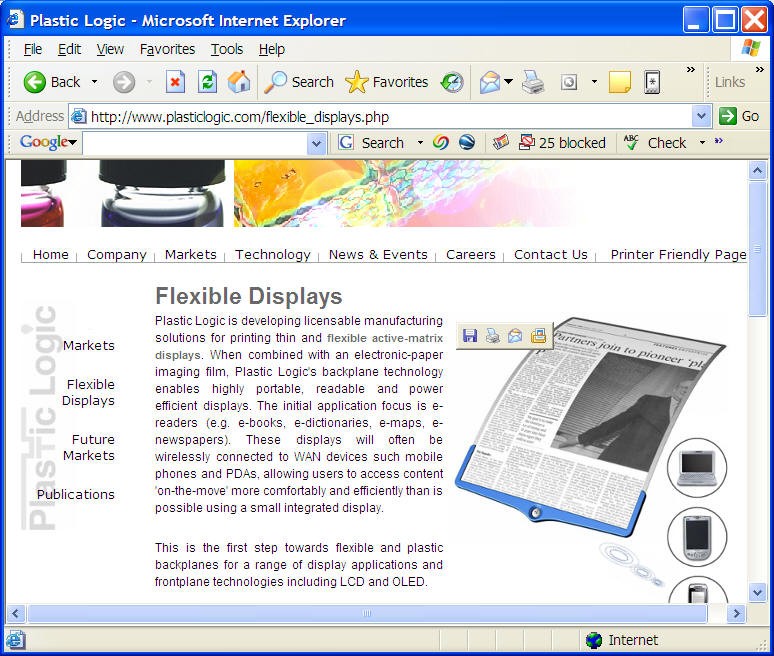Click inside the Google toolbar search field
Image resolution: width=774 pixels, height=656 pixels.
coord(195,144)
